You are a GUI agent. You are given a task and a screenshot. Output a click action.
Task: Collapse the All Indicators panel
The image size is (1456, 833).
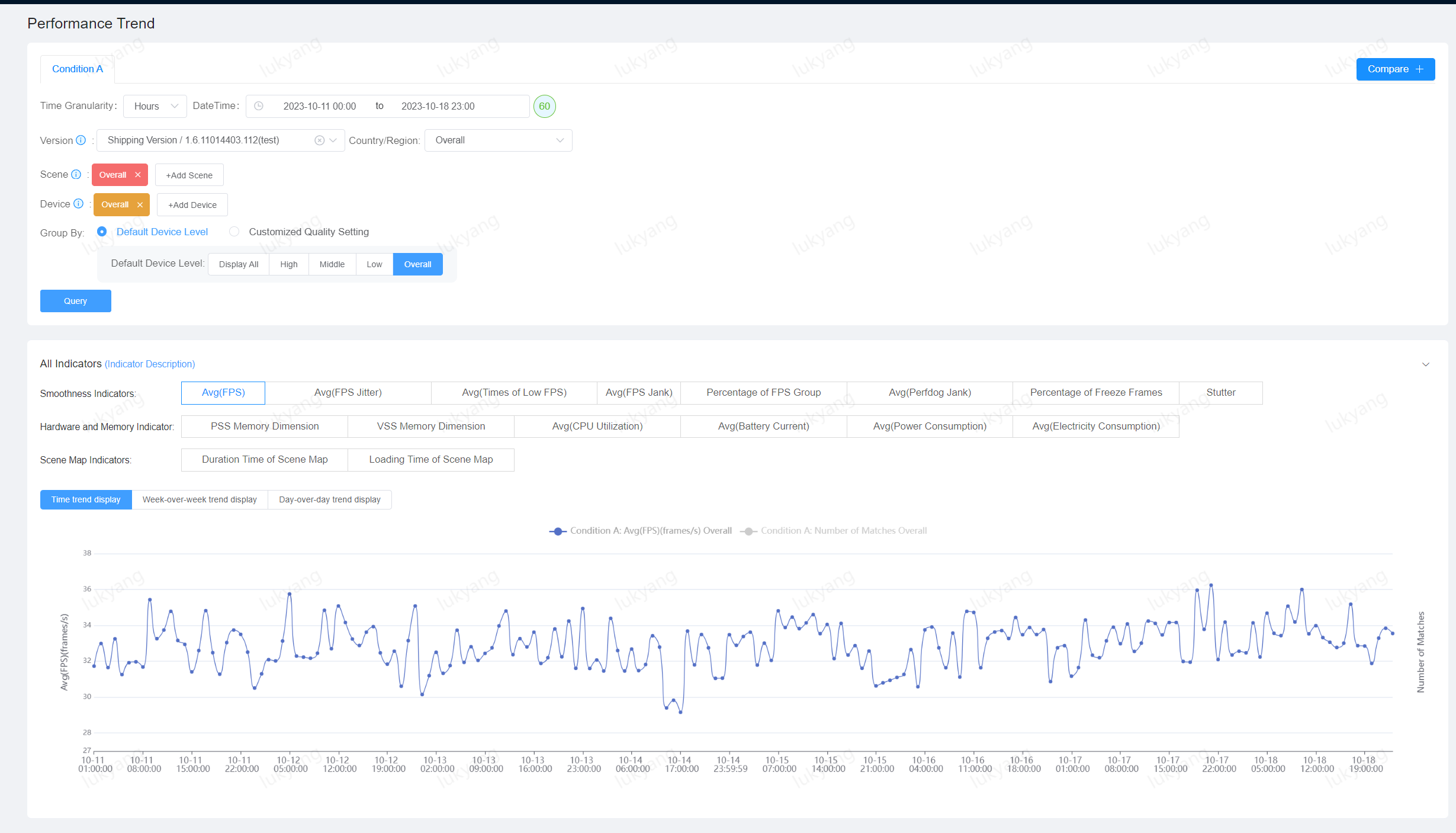[1425, 364]
